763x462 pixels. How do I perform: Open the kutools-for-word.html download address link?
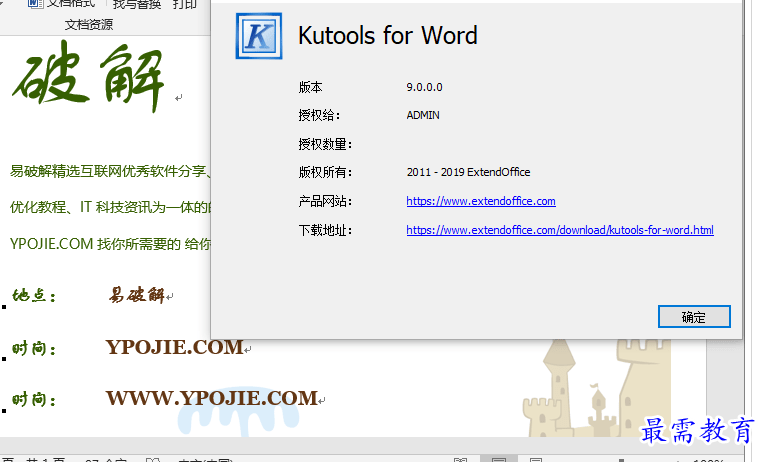pyautogui.click(x=560, y=230)
